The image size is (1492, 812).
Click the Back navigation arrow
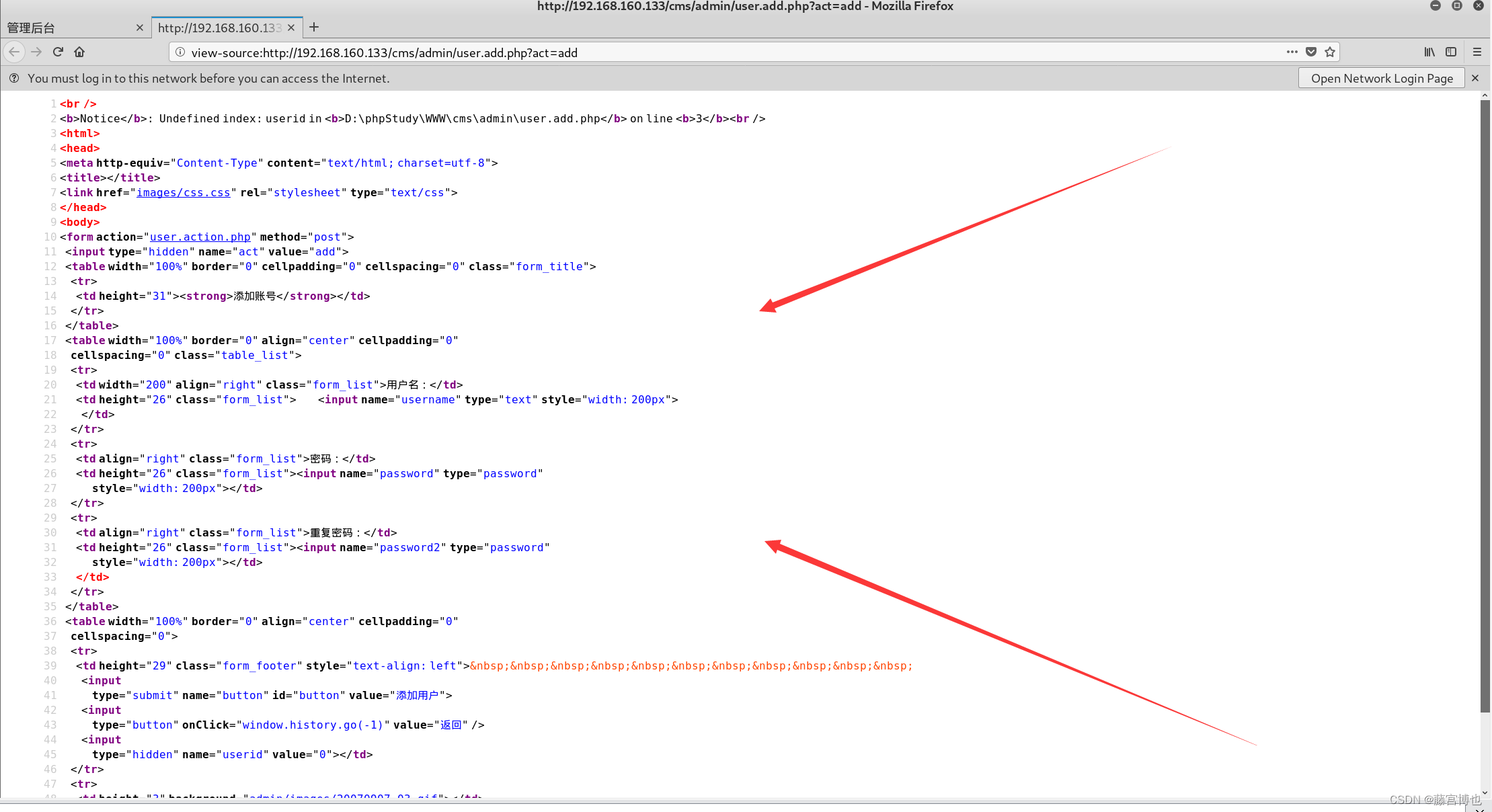coord(14,52)
